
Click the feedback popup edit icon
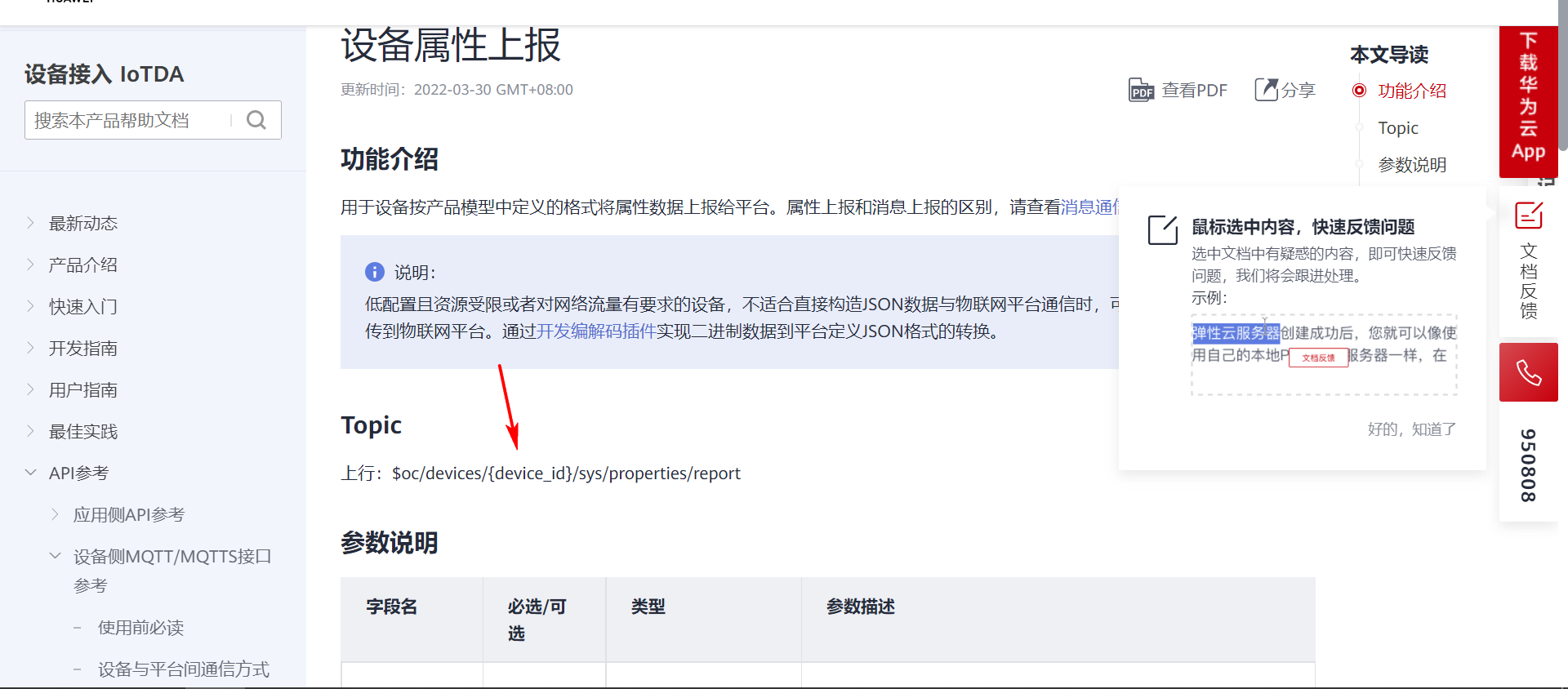click(x=1162, y=230)
